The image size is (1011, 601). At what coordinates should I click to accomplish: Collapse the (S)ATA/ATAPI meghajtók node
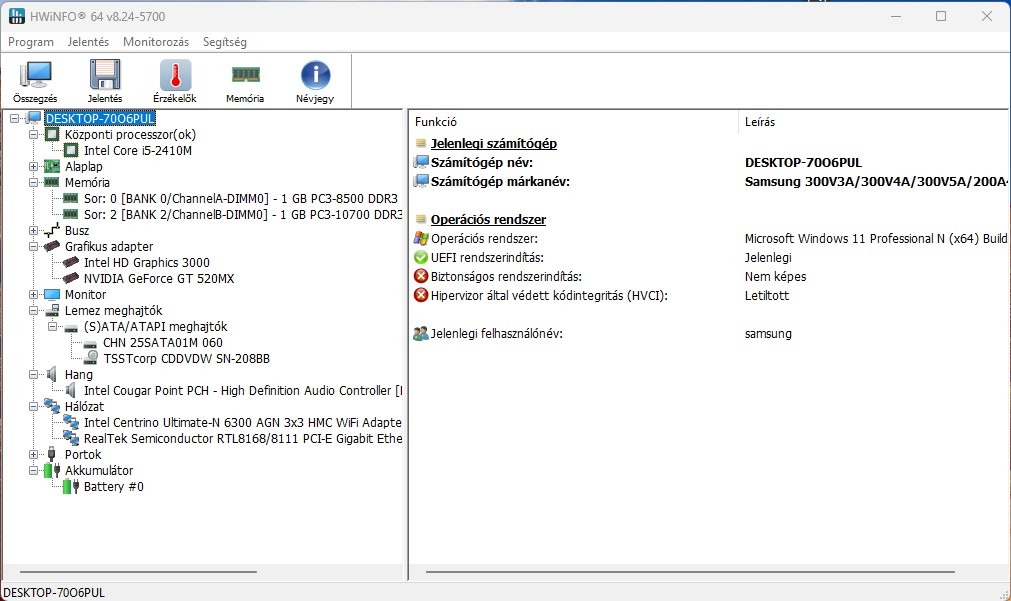point(53,326)
